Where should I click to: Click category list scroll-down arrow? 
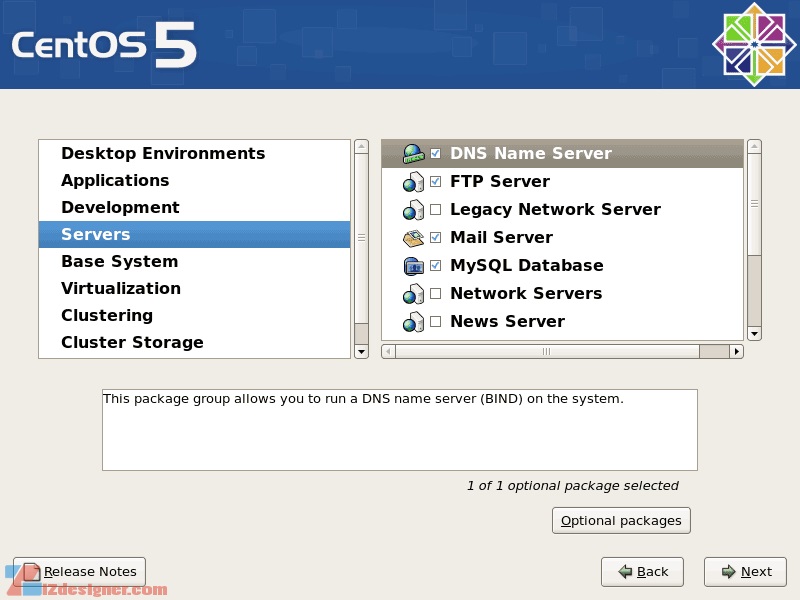(x=361, y=352)
